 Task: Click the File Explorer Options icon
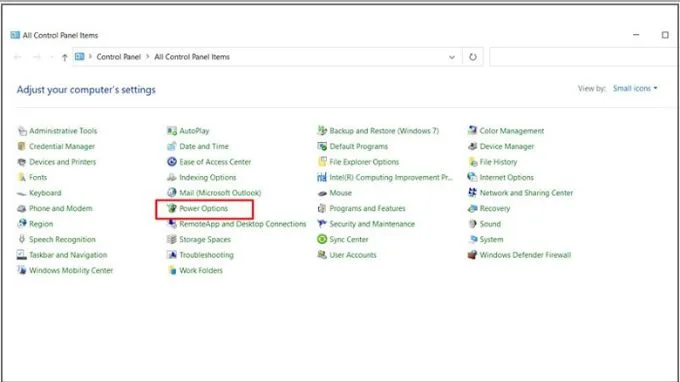(322, 162)
